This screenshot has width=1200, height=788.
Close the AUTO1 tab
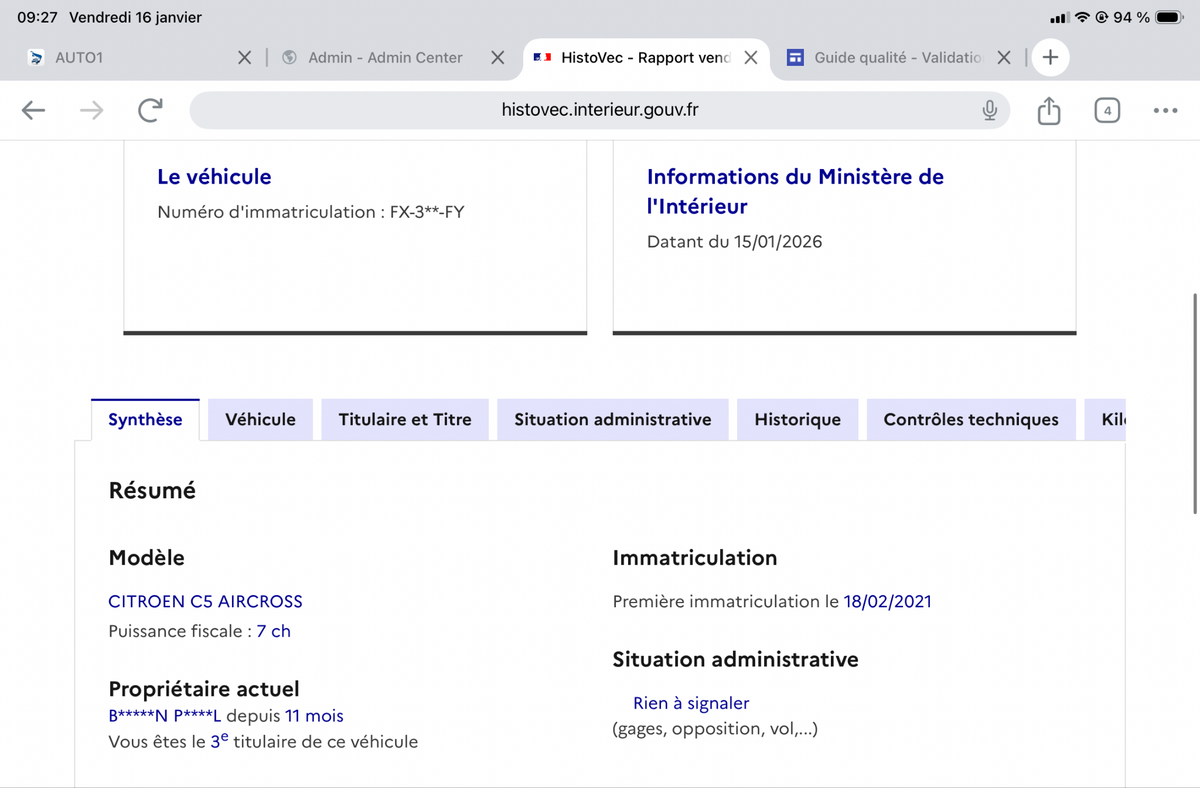pyautogui.click(x=245, y=58)
